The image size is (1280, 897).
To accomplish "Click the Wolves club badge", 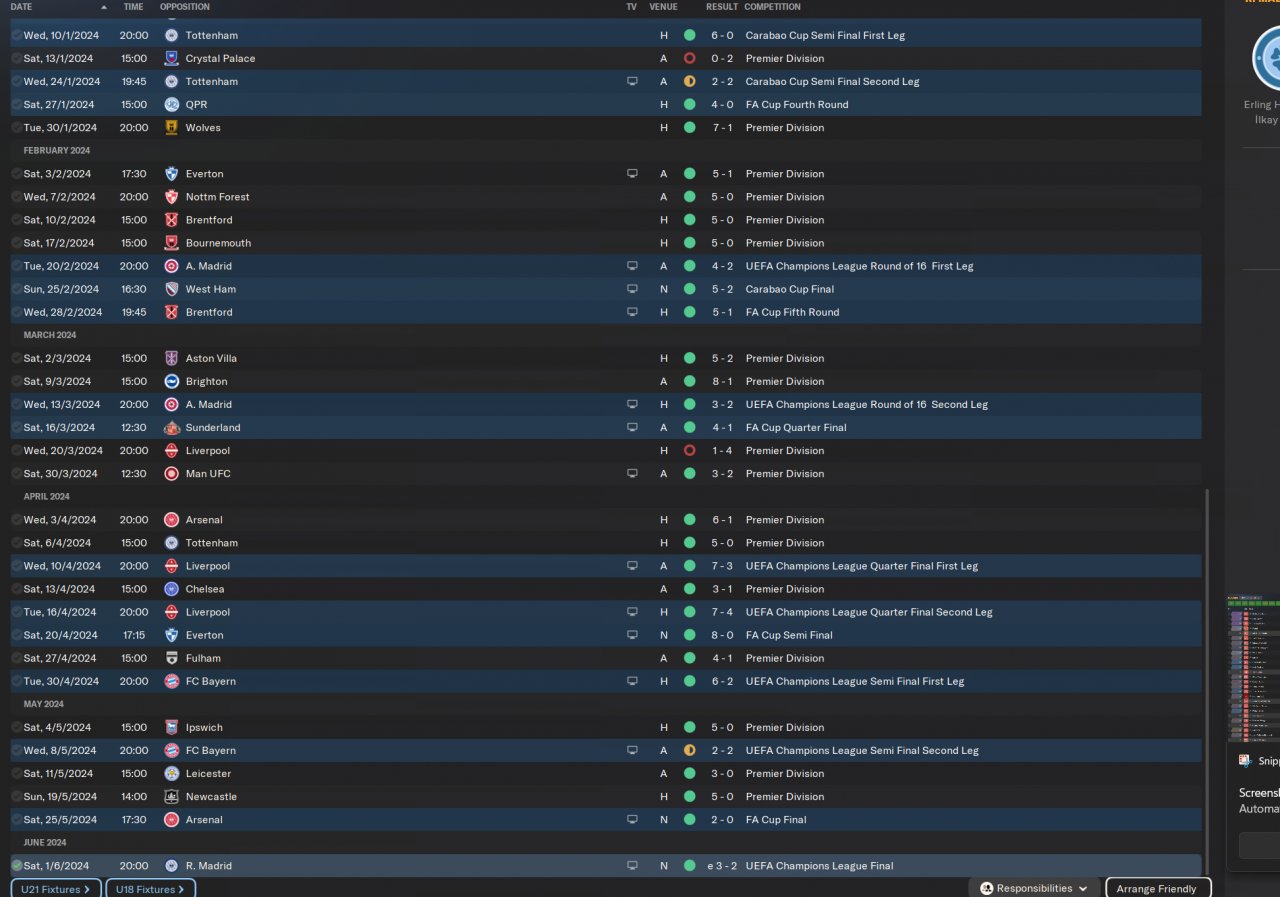I will [x=171, y=127].
